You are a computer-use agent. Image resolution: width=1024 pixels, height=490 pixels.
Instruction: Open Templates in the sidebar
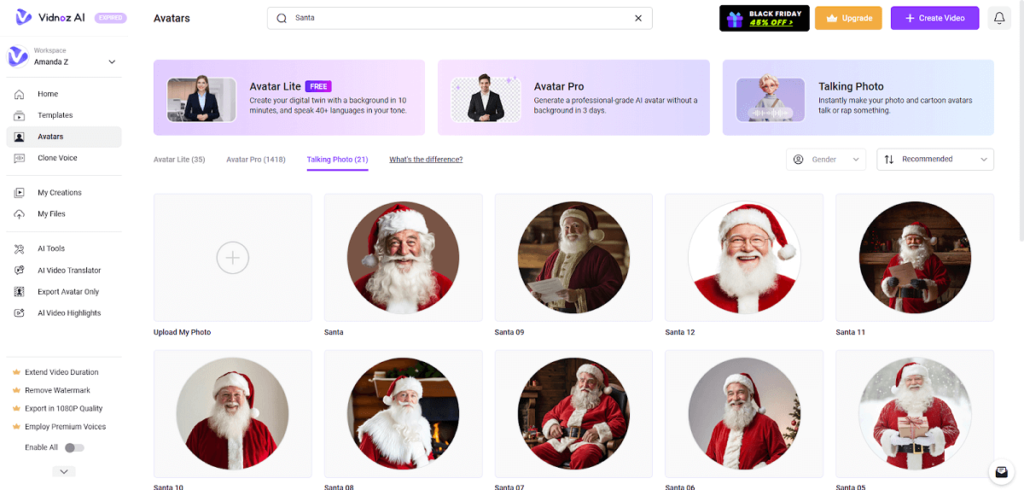point(63,116)
